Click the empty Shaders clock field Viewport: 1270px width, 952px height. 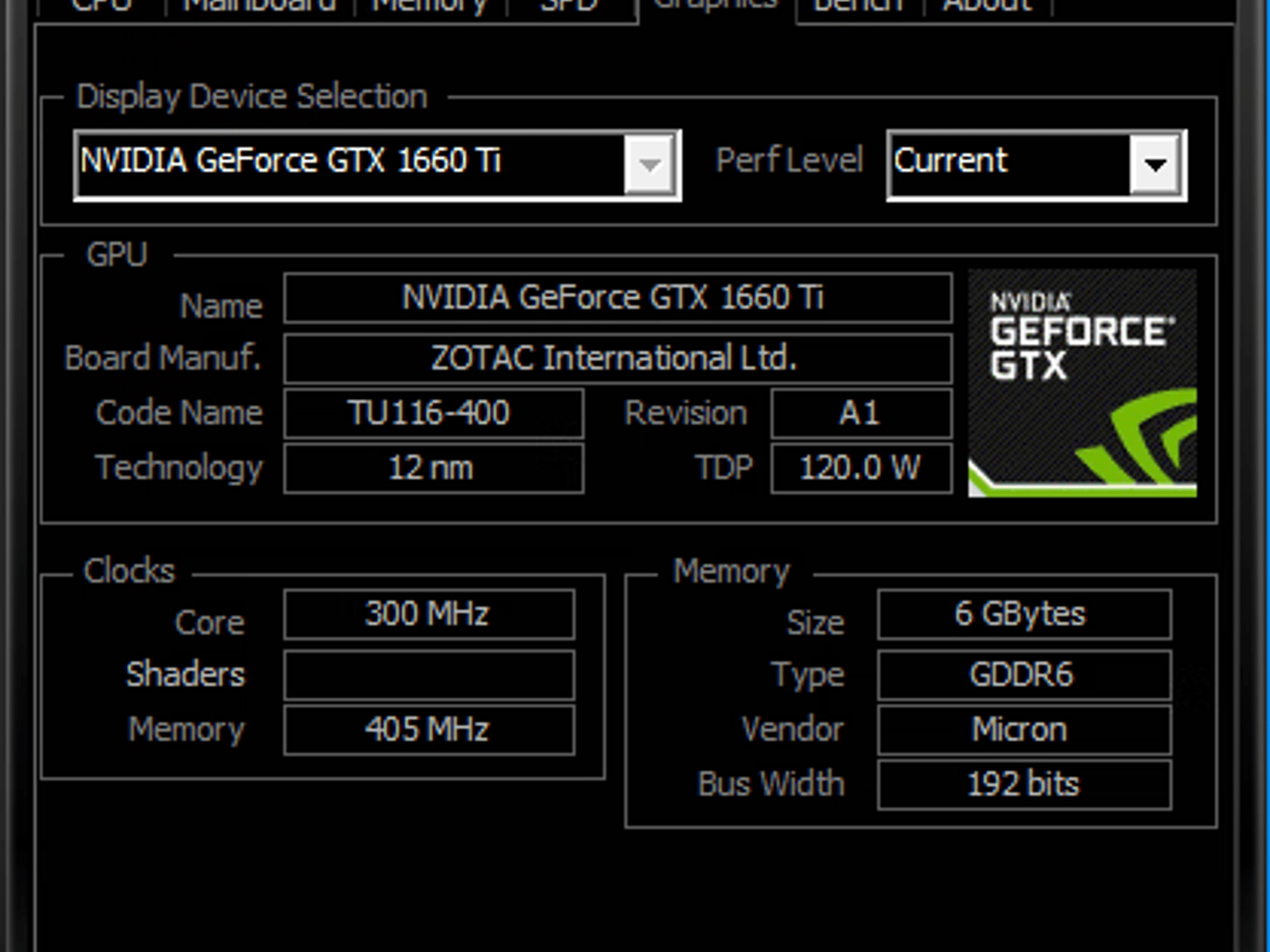click(429, 674)
